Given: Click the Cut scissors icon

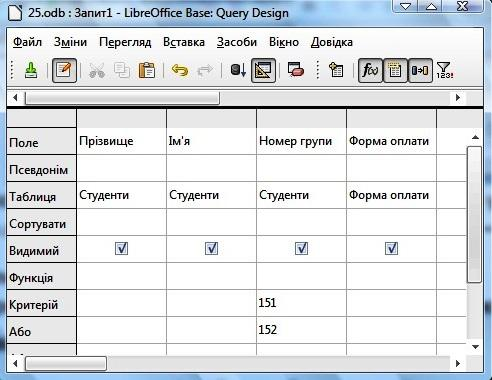Looking at the screenshot, I should (x=97, y=70).
